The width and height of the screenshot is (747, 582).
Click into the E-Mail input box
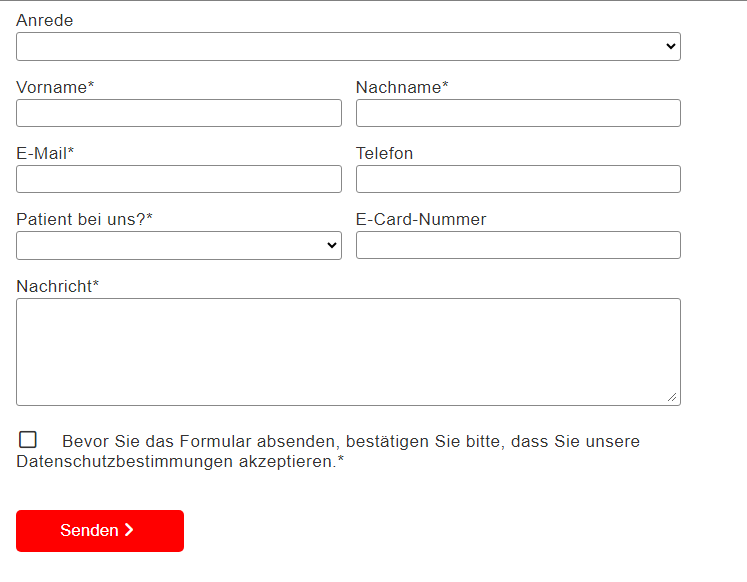[179, 179]
